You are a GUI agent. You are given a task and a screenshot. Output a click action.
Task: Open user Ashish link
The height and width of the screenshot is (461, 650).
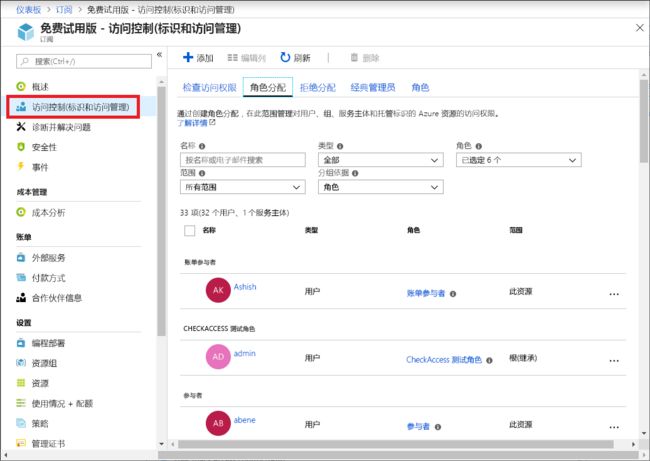[x=245, y=286]
